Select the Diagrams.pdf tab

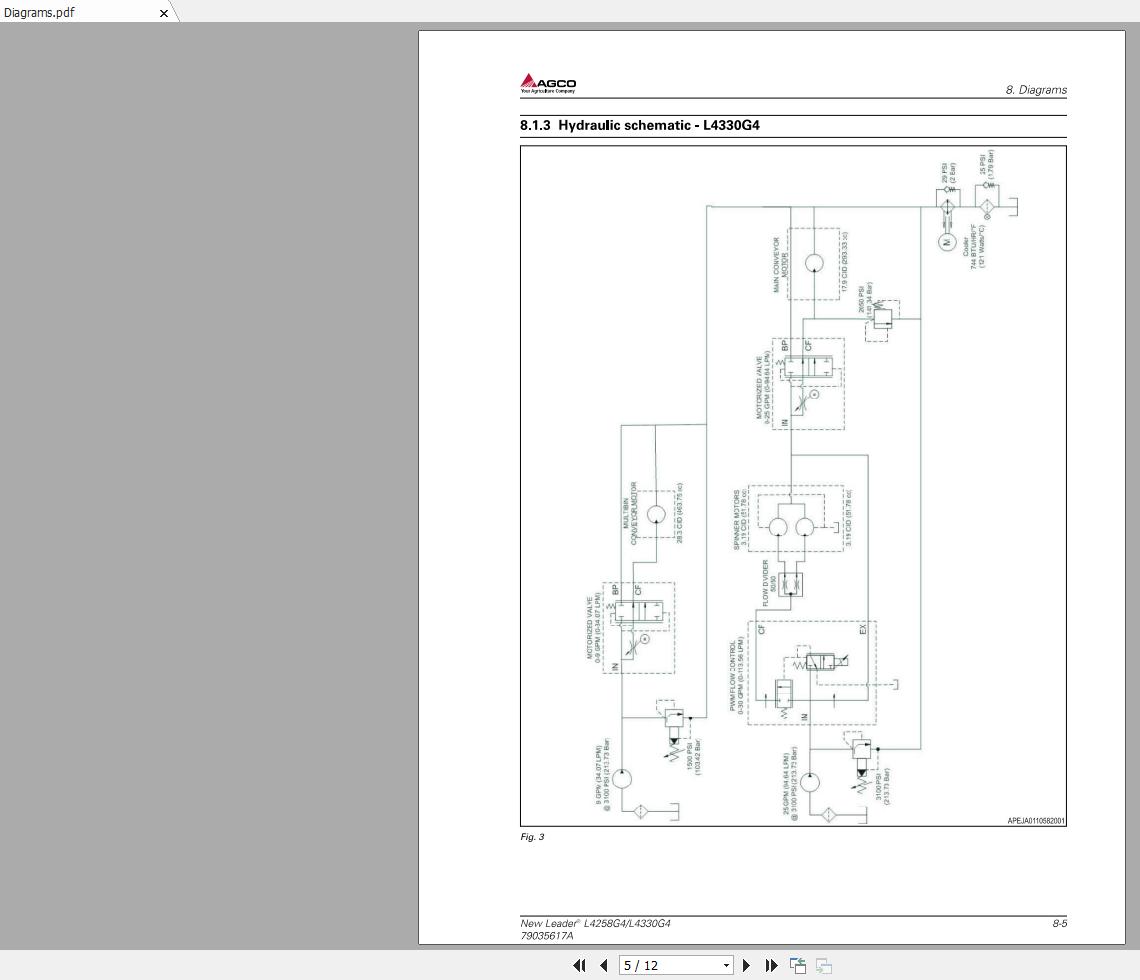click(x=60, y=12)
